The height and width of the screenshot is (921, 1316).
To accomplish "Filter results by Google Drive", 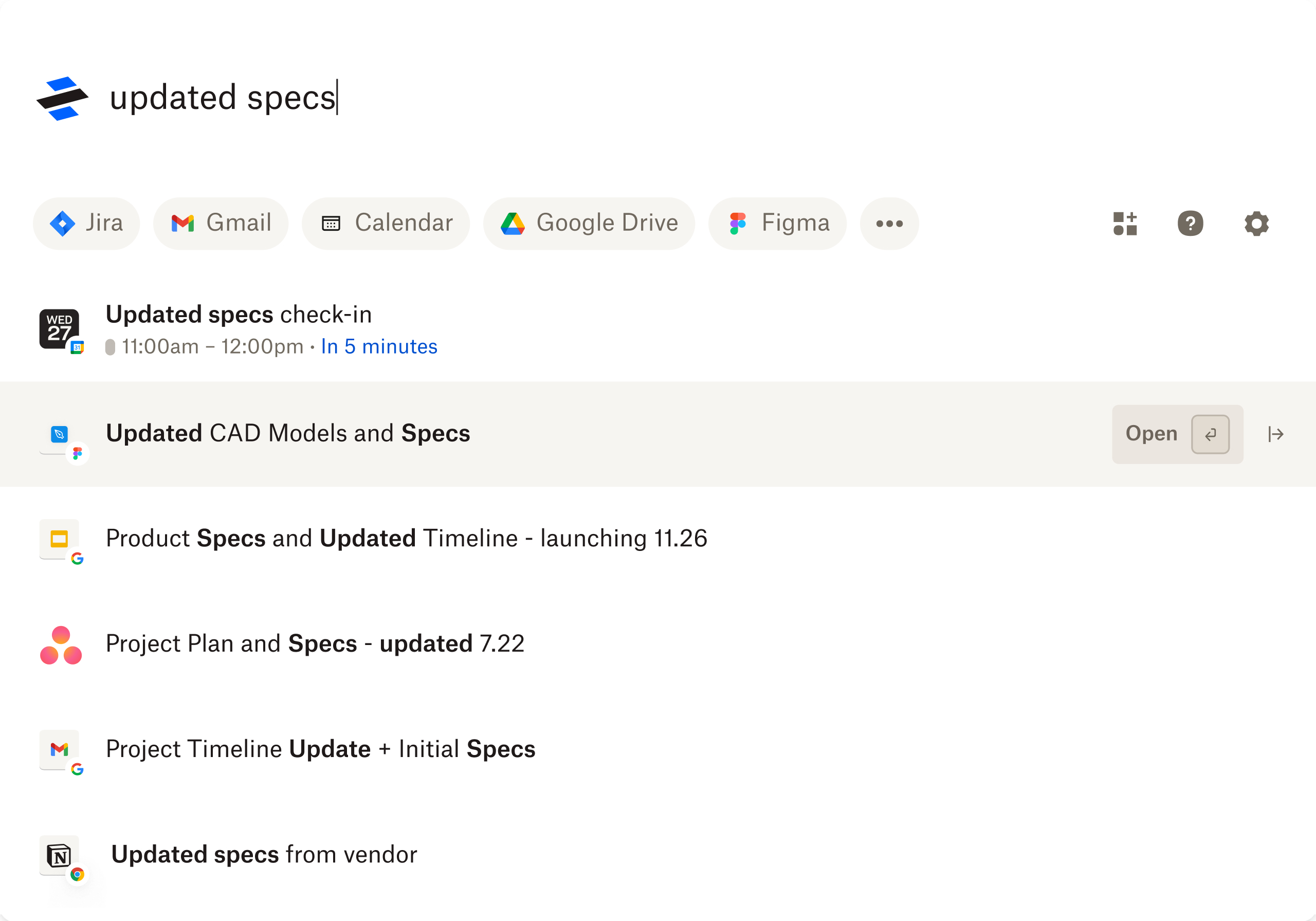I will click(x=589, y=224).
